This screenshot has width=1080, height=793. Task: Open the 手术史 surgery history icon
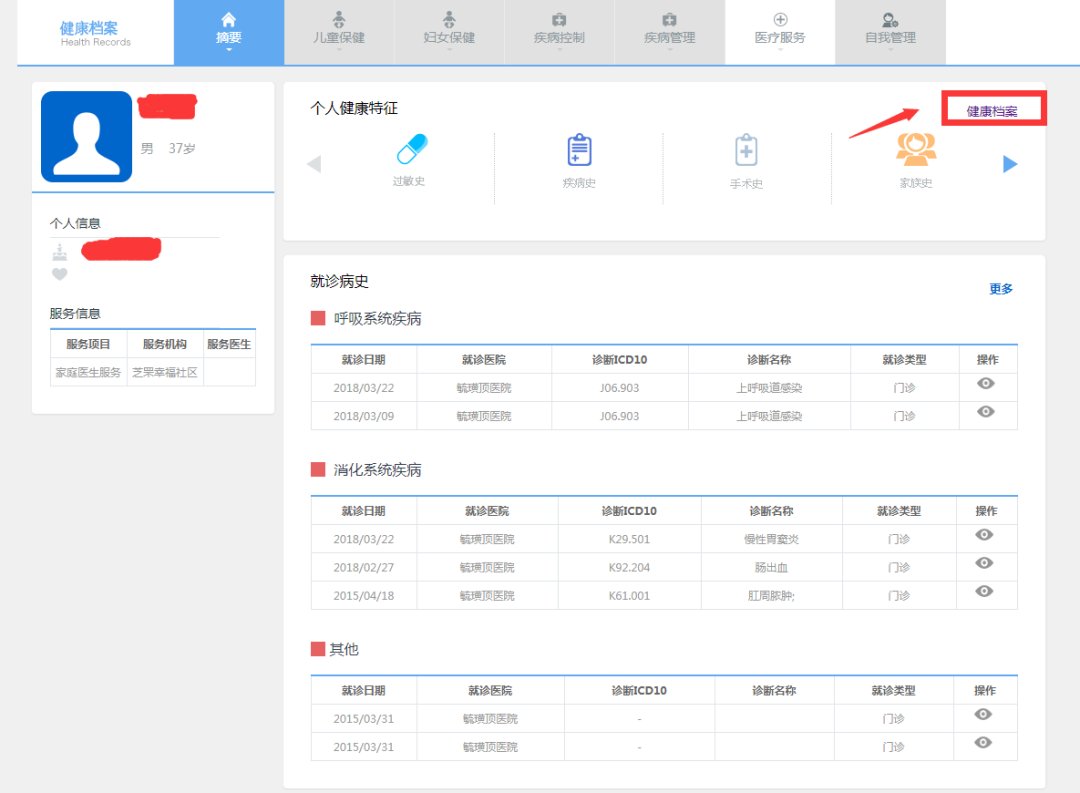746,152
